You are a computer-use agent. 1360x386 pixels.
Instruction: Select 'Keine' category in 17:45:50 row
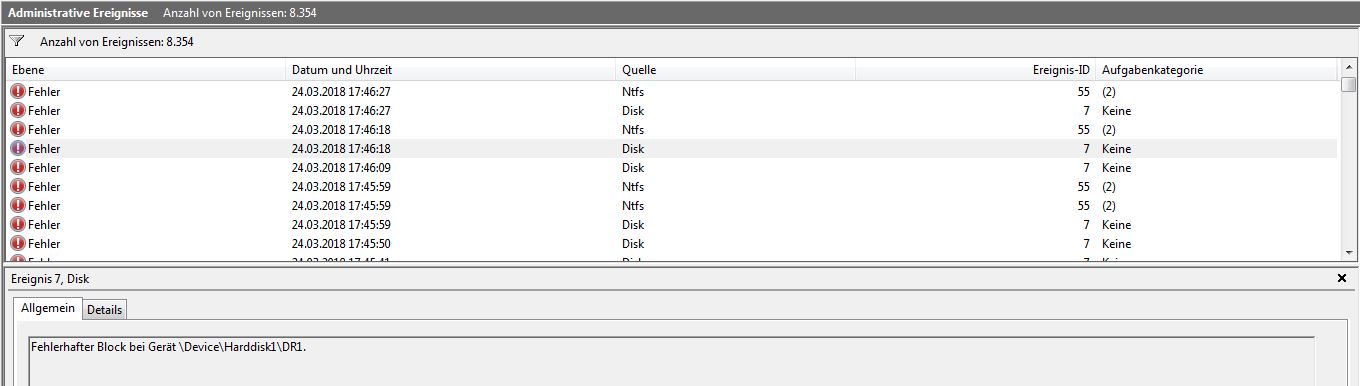(x=1117, y=244)
